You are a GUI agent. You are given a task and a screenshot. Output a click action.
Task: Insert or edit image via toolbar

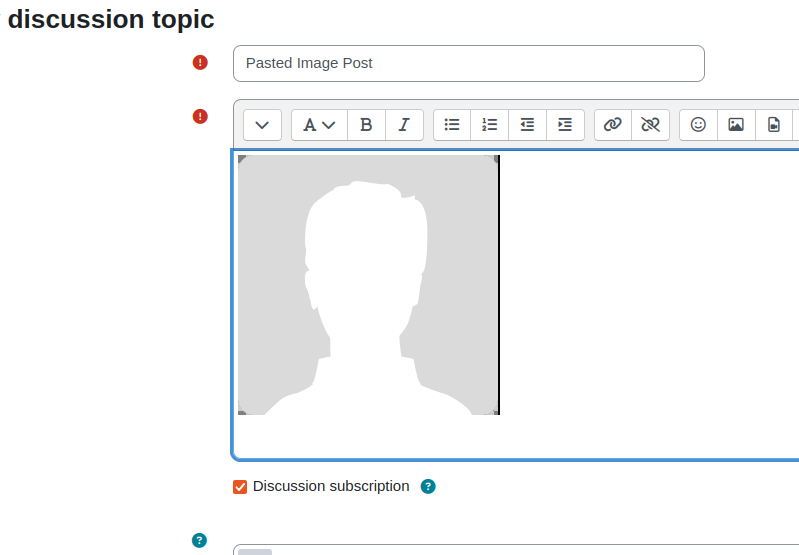click(736, 125)
